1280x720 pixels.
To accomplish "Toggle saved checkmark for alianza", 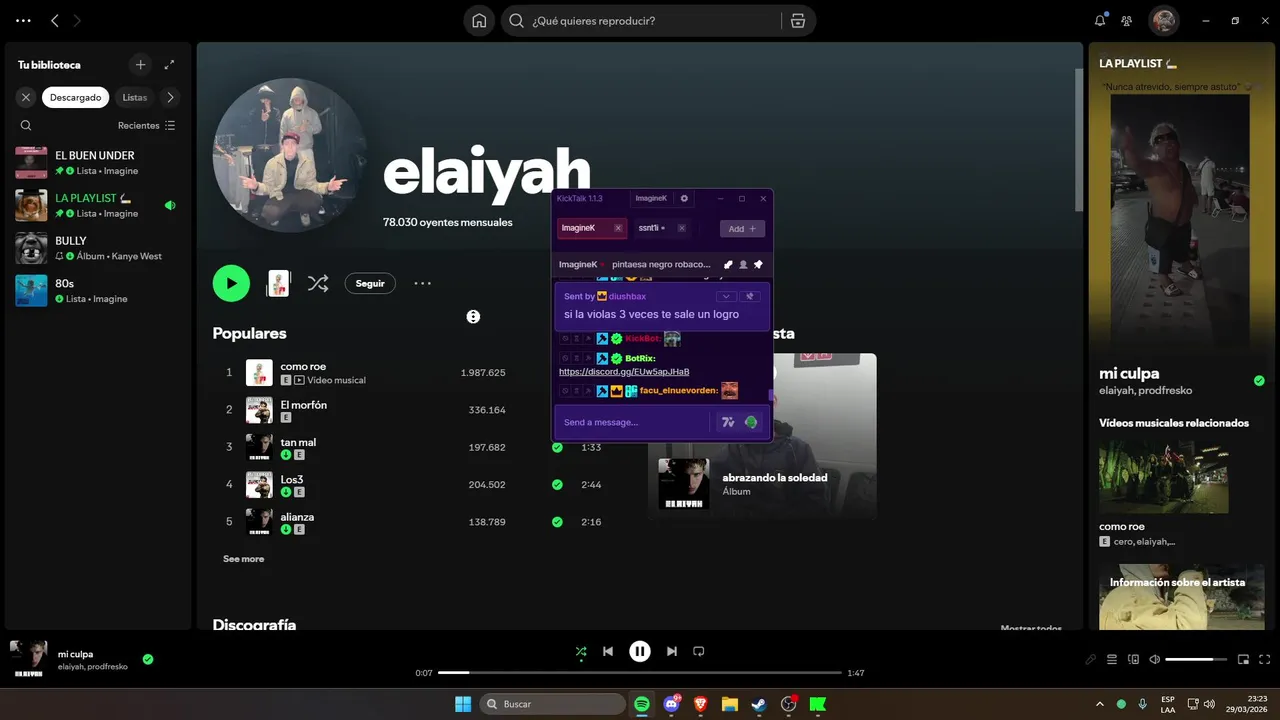I will pos(557,522).
